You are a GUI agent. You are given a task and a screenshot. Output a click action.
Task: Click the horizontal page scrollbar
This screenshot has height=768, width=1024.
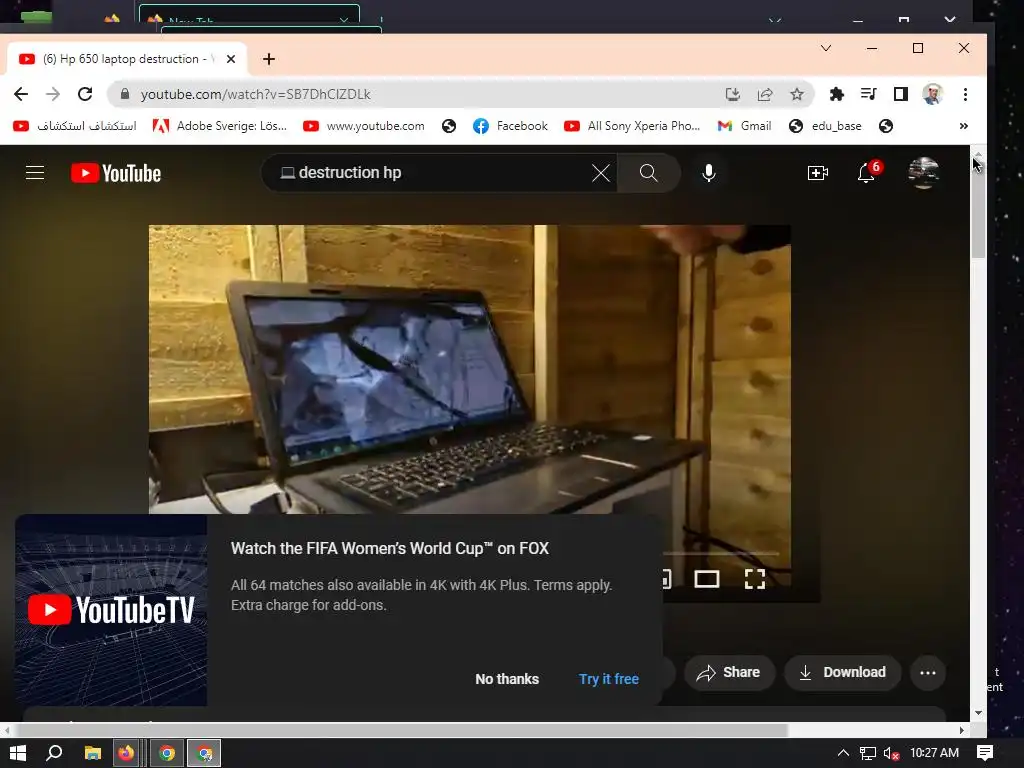pos(402,729)
